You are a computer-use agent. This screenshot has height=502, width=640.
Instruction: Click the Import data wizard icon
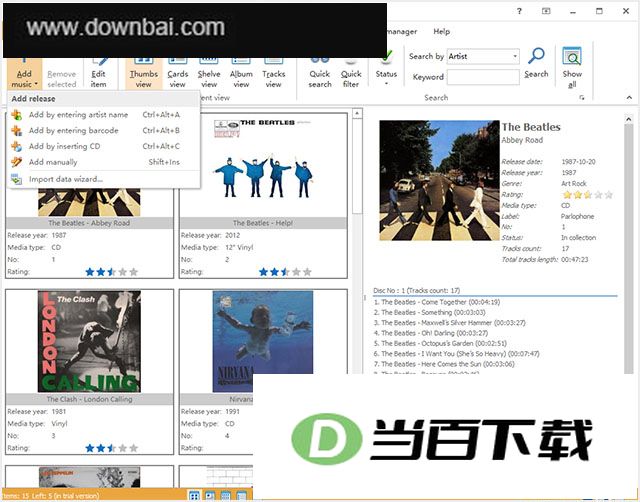[17, 179]
